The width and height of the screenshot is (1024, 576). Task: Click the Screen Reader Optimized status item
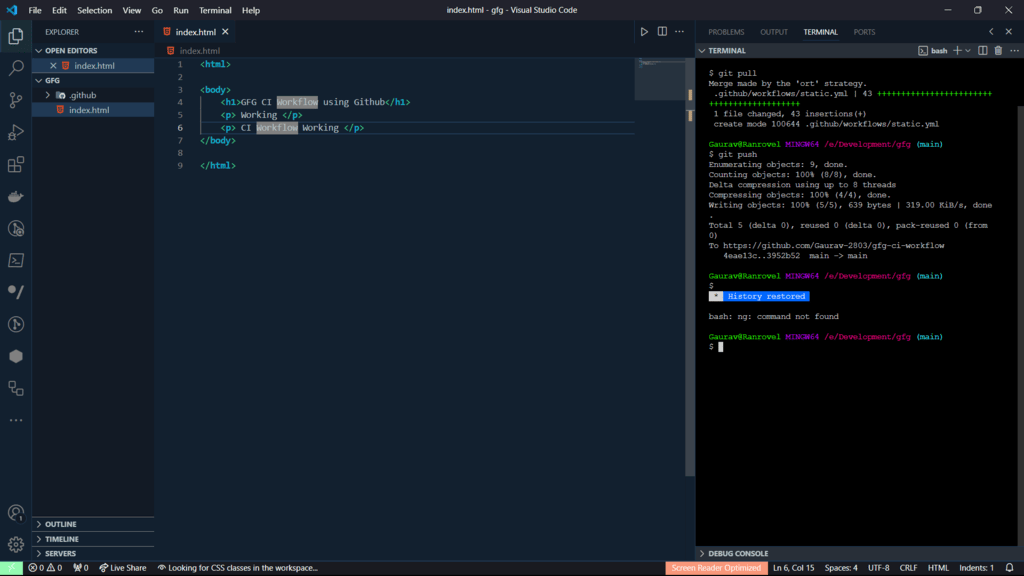coord(715,568)
